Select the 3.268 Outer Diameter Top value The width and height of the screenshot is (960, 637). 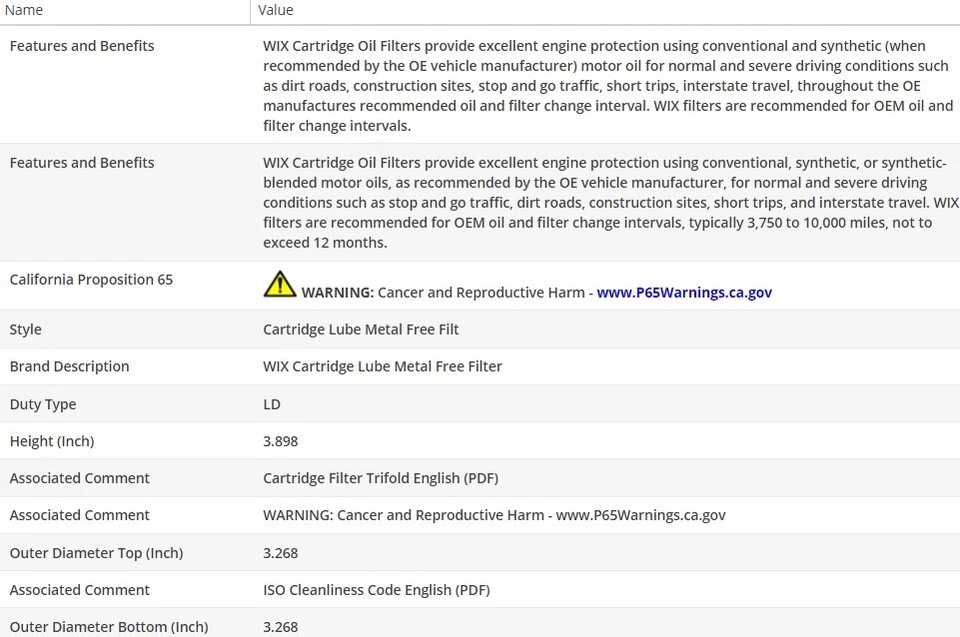pyautogui.click(x=280, y=554)
